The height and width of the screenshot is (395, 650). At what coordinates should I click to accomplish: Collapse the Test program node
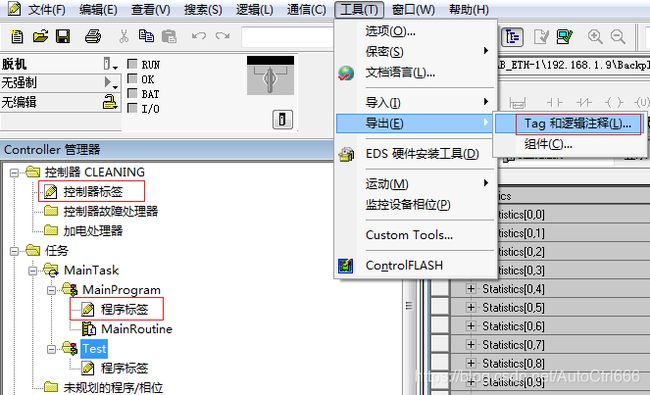51,349
